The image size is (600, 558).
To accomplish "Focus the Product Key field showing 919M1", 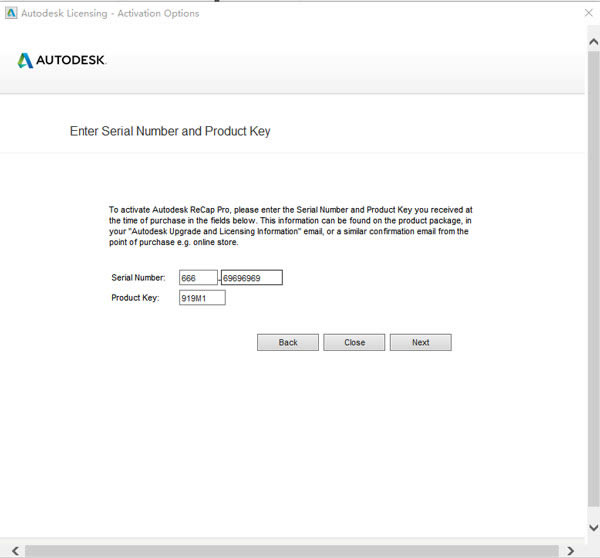I will (202, 298).
